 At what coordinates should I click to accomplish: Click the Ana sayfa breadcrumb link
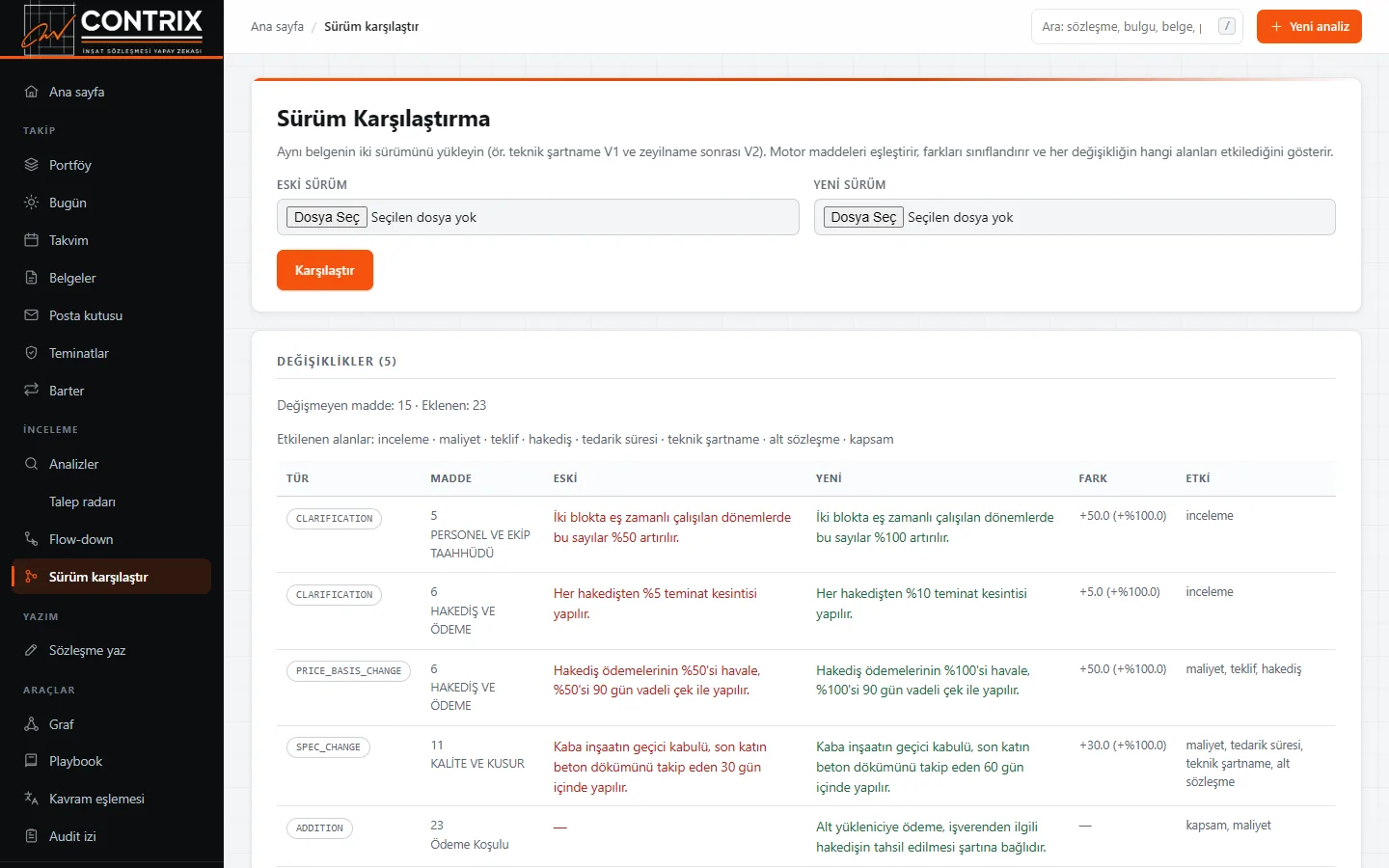pyautogui.click(x=277, y=27)
